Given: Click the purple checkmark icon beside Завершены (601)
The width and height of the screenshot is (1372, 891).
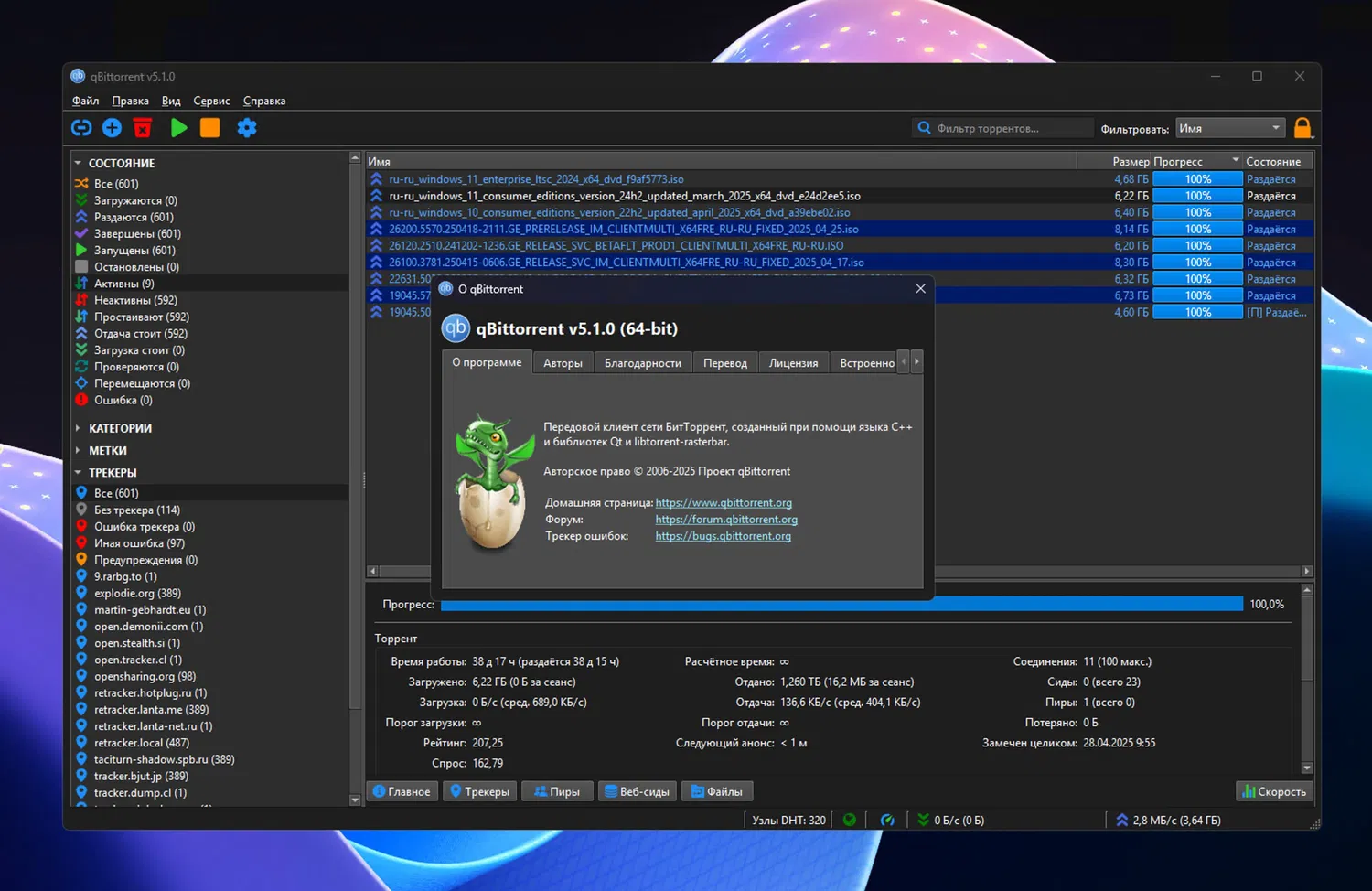Looking at the screenshot, I should click(81, 233).
